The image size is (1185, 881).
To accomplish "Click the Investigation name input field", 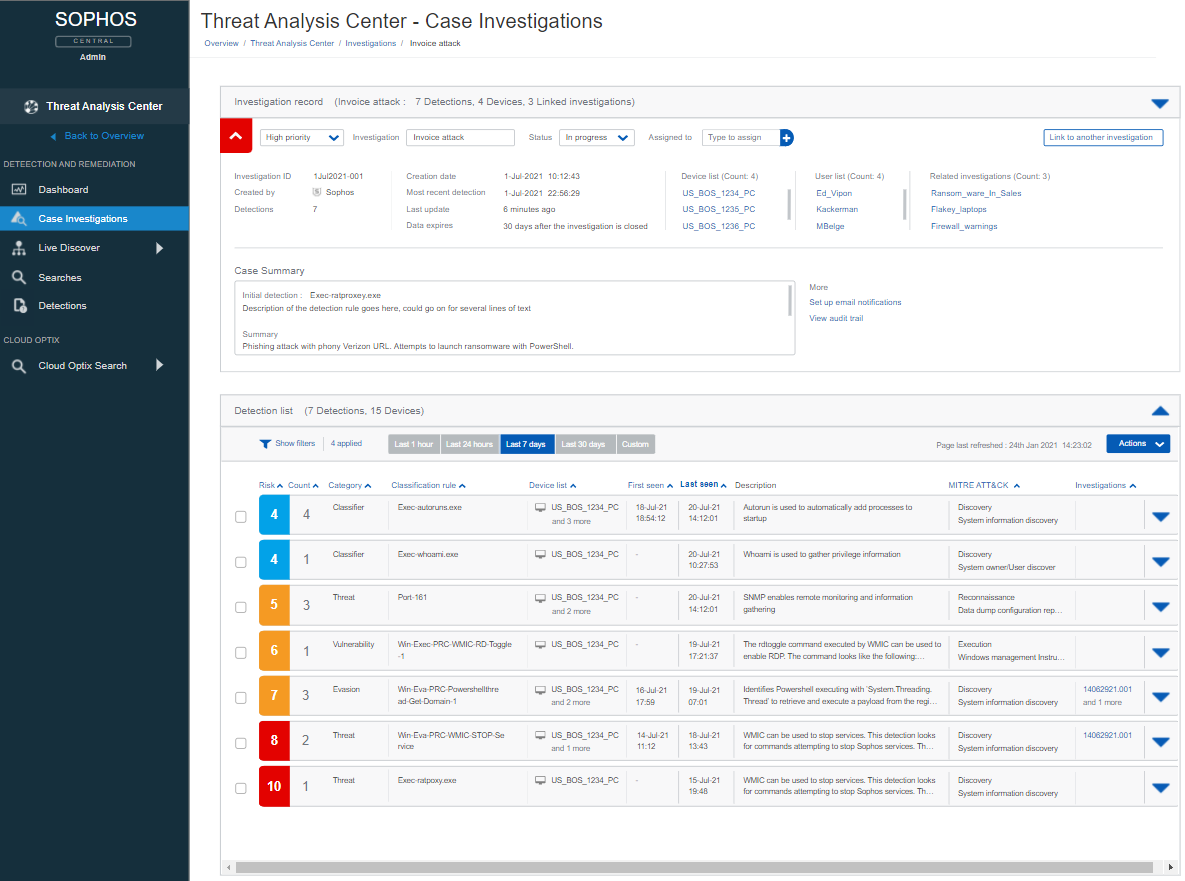I will point(460,138).
